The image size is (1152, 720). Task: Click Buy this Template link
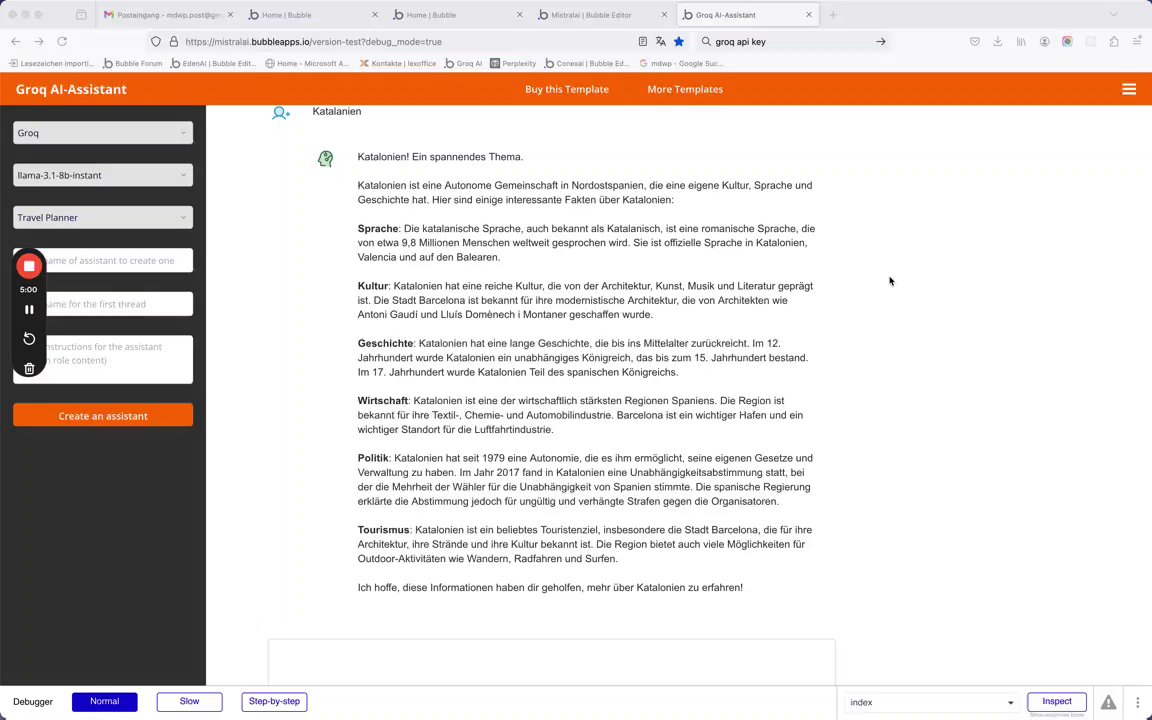click(566, 89)
